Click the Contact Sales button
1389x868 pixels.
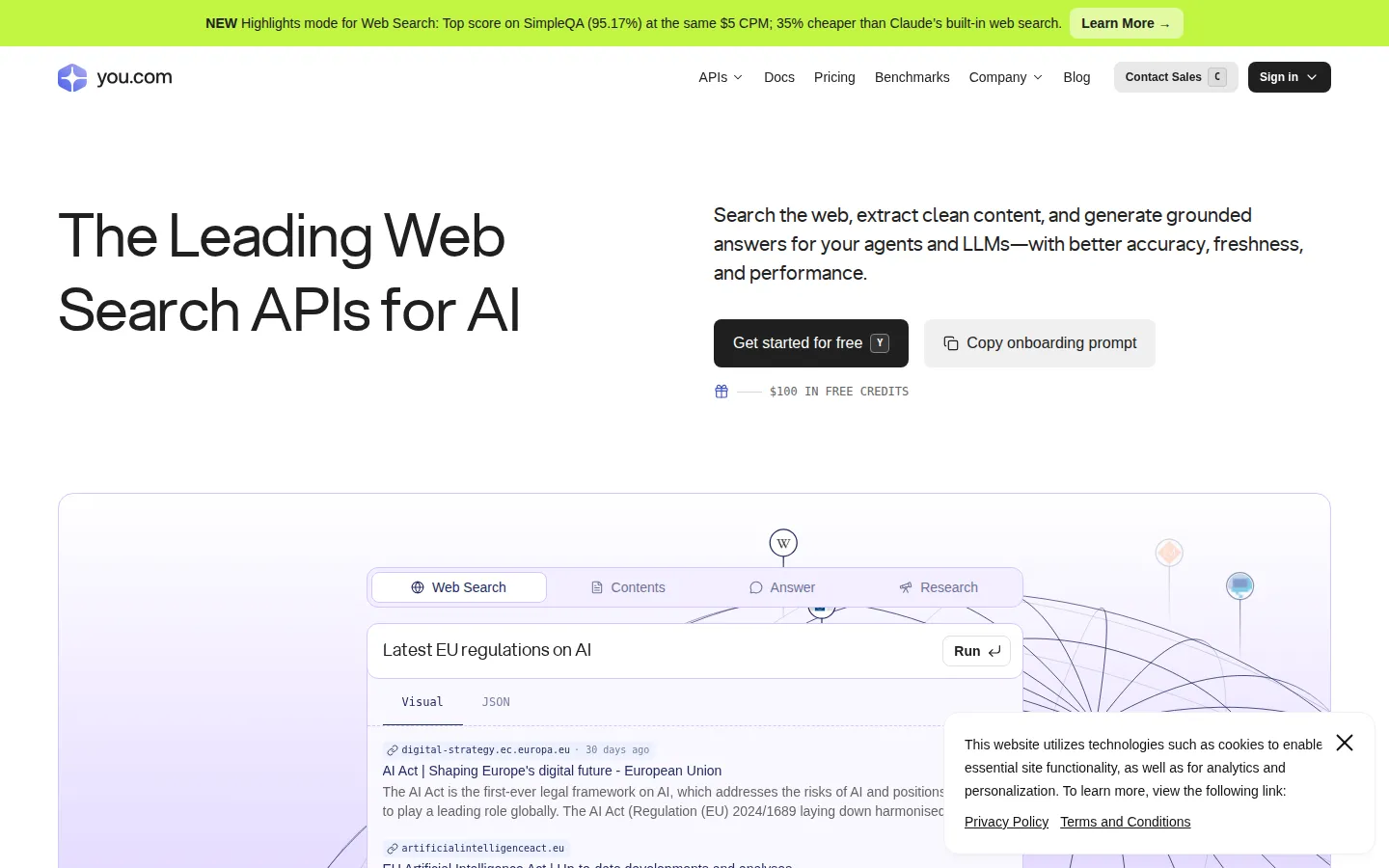click(x=1176, y=77)
